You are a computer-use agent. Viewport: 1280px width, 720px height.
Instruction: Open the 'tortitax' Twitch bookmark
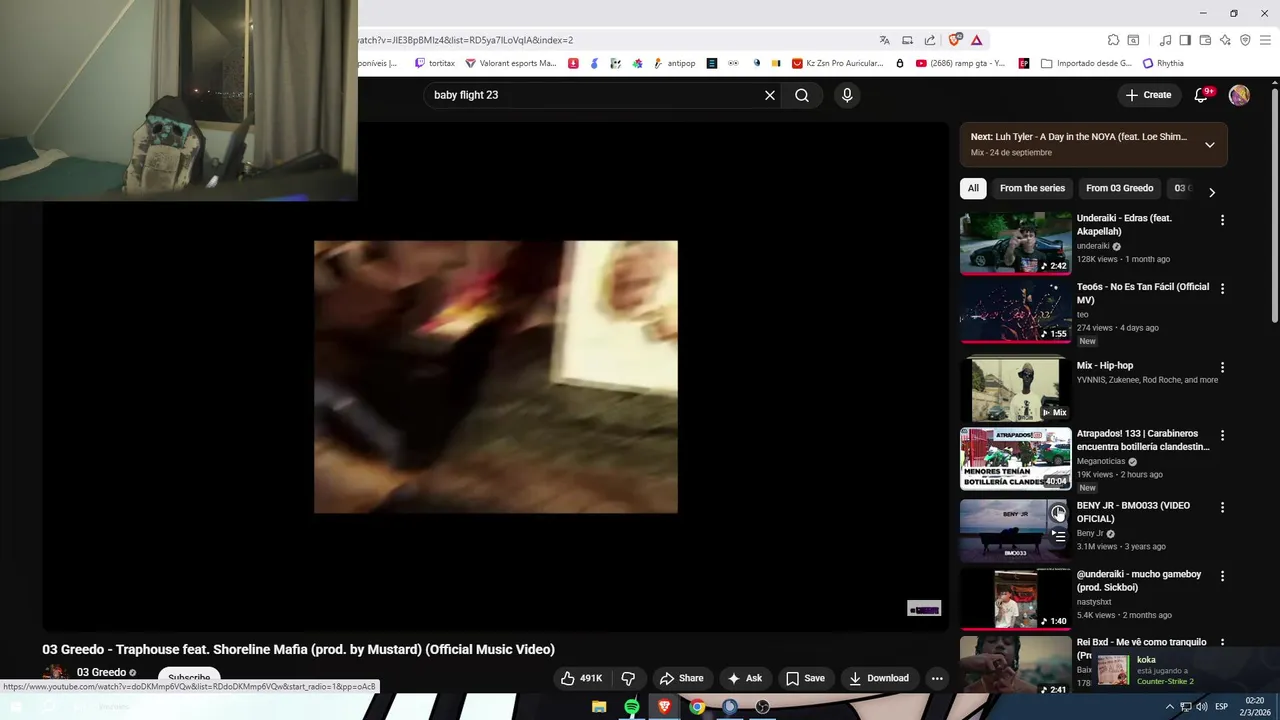click(x=434, y=63)
